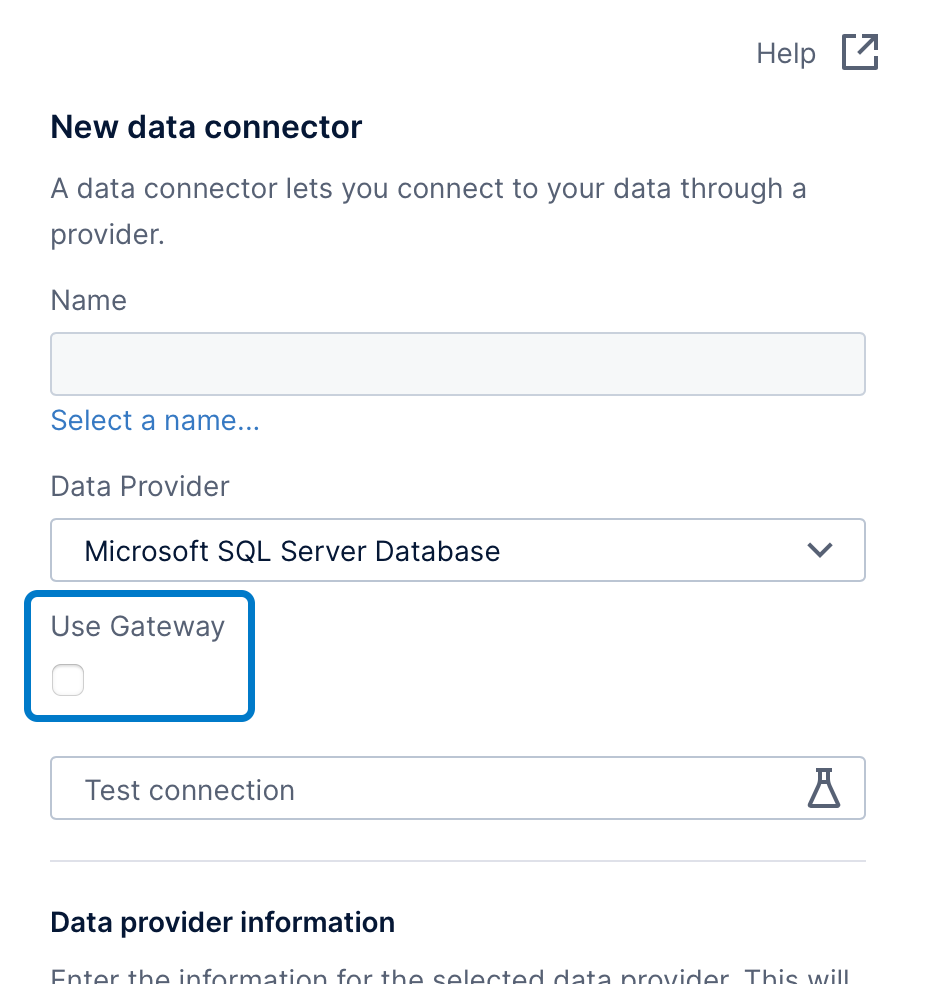Click the "Select a name..." link
The width and height of the screenshot is (926, 984).
tap(155, 421)
